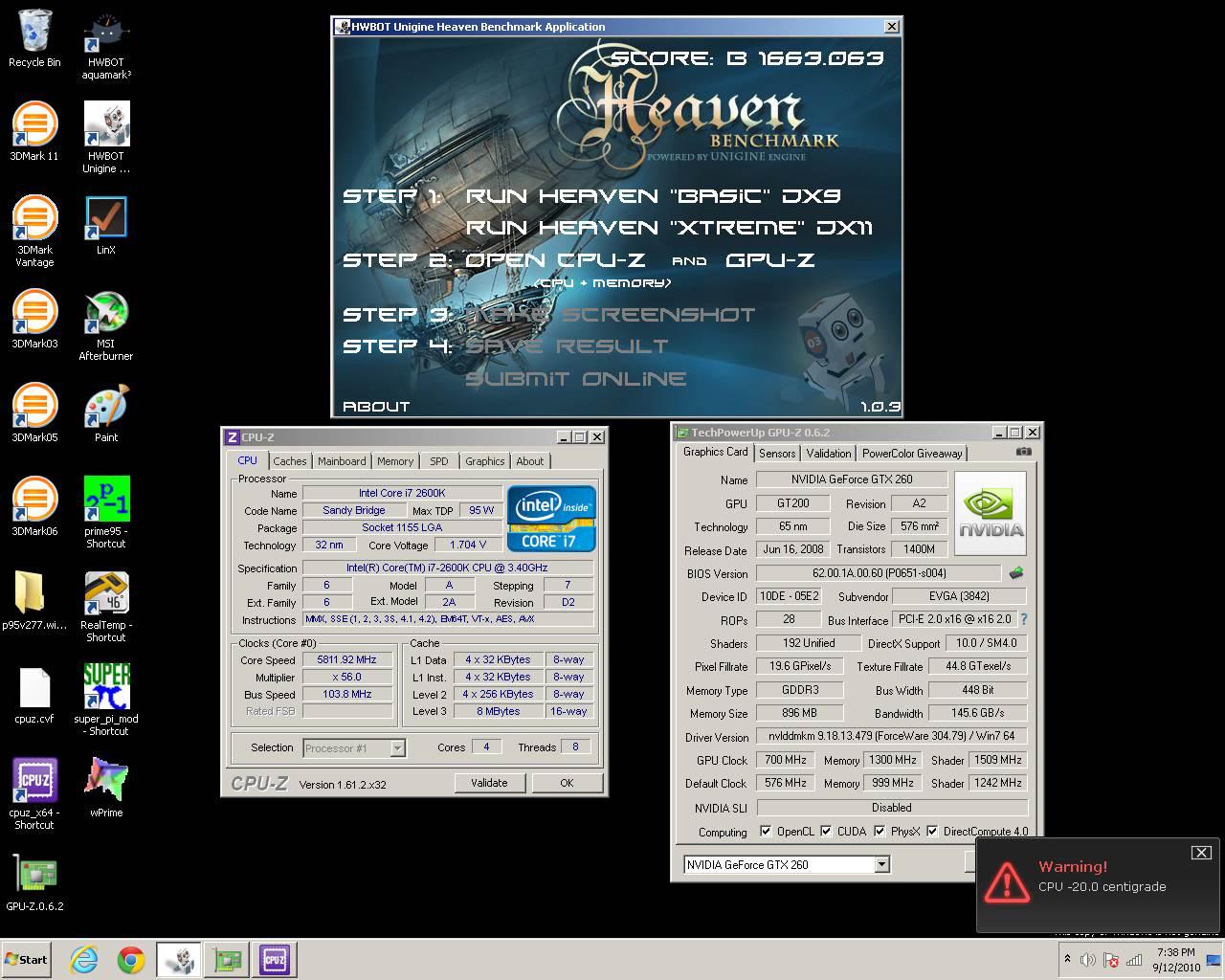
Task: Switch to HWBOT Heaven taskbar button
Action: point(179,960)
